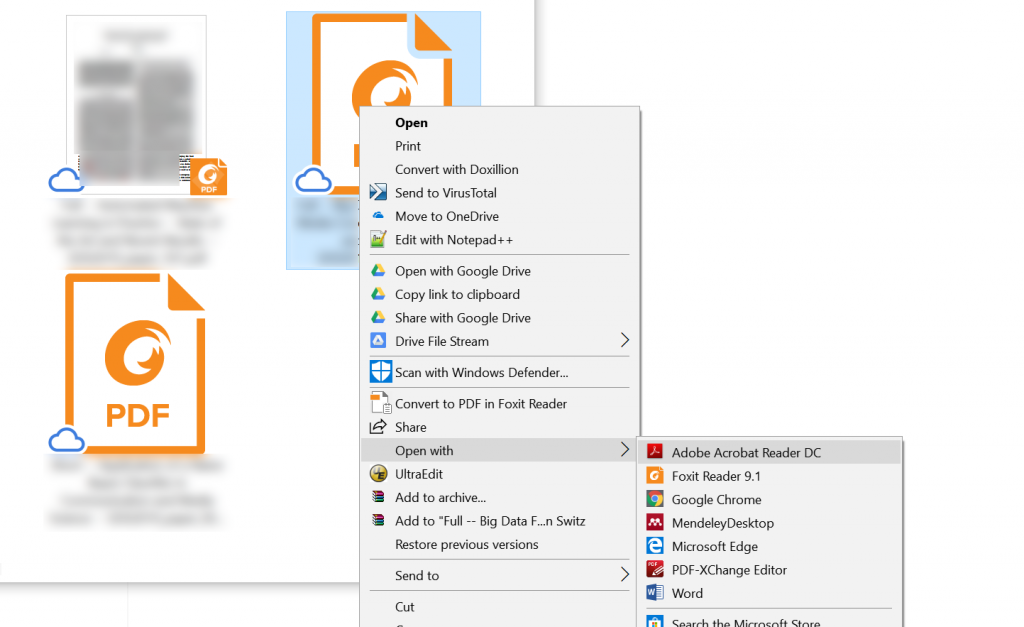This screenshot has width=1024, height=627.
Task: Click the Google Chrome icon in submenu
Action: [654, 499]
